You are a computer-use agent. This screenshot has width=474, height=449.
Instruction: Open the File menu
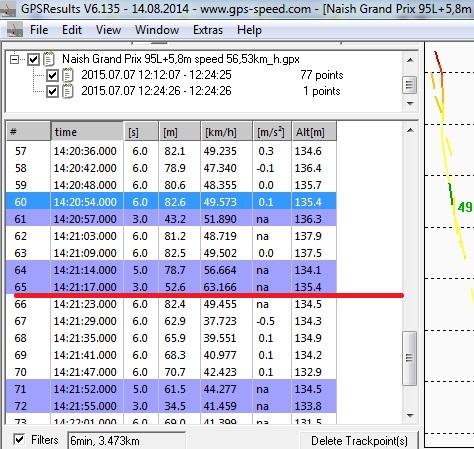tap(39, 30)
